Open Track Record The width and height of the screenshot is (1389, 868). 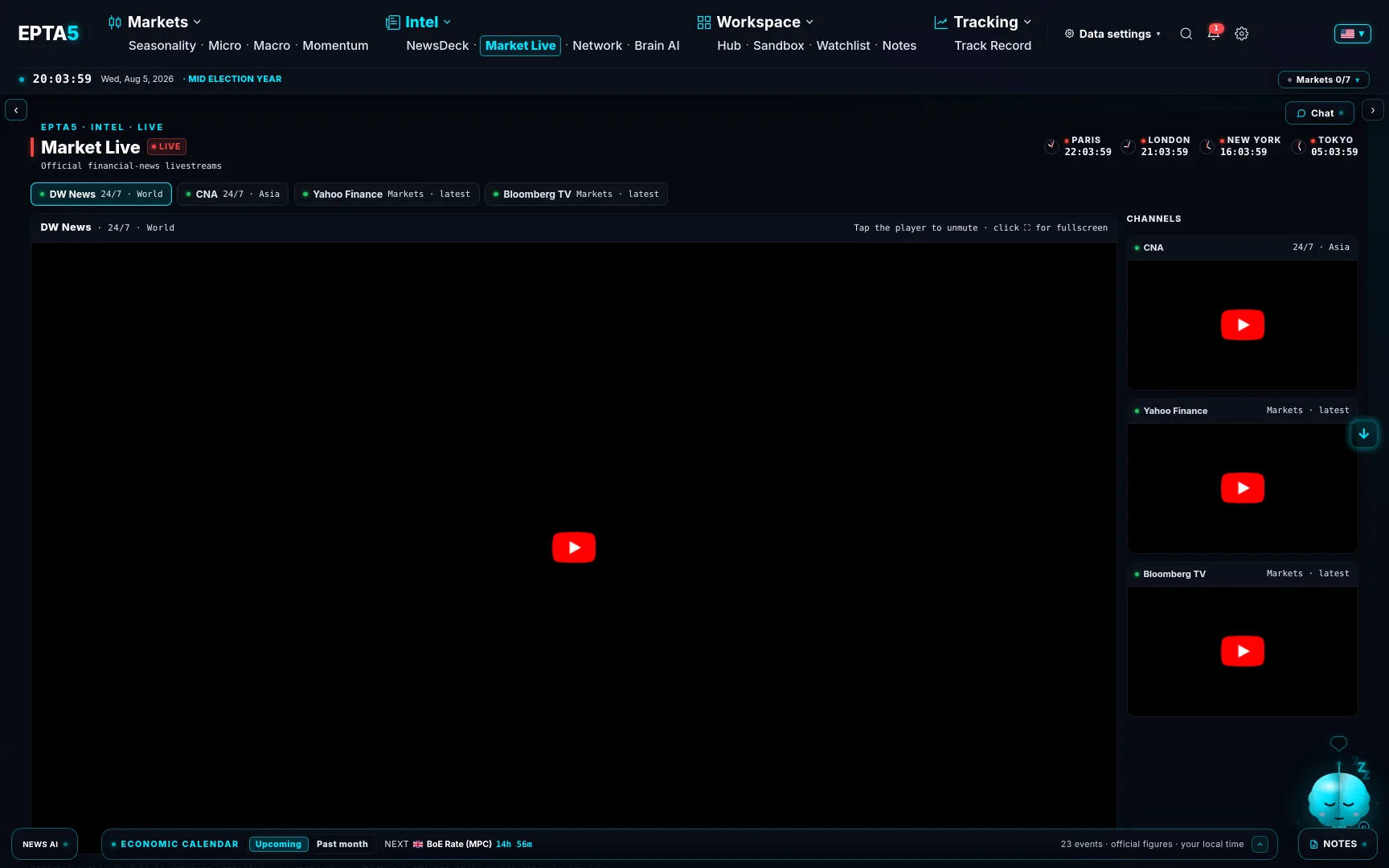coord(993,46)
